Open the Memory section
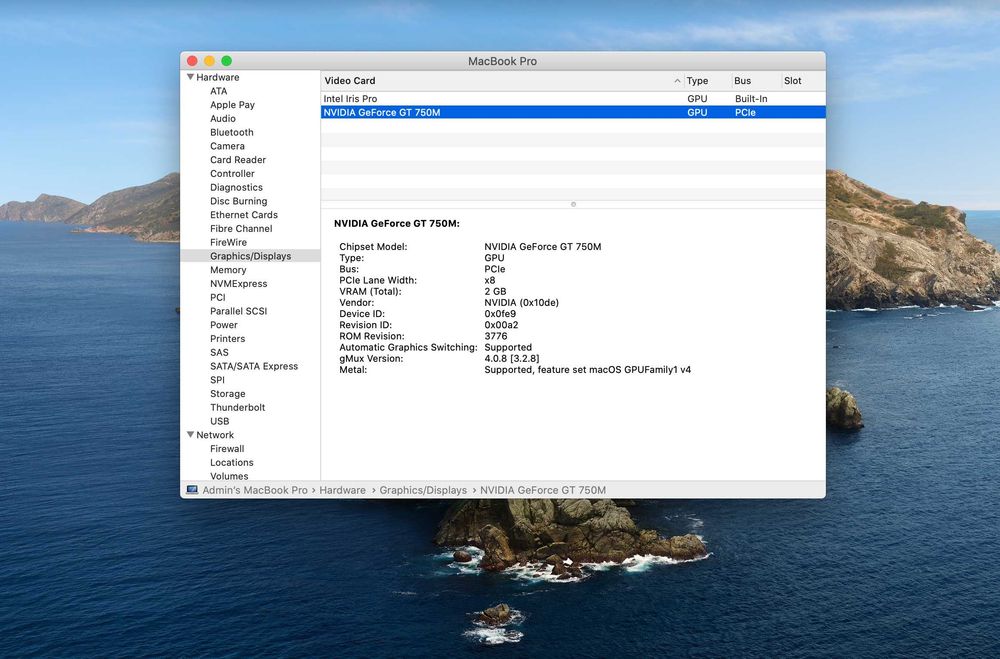1000x659 pixels. [228, 270]
